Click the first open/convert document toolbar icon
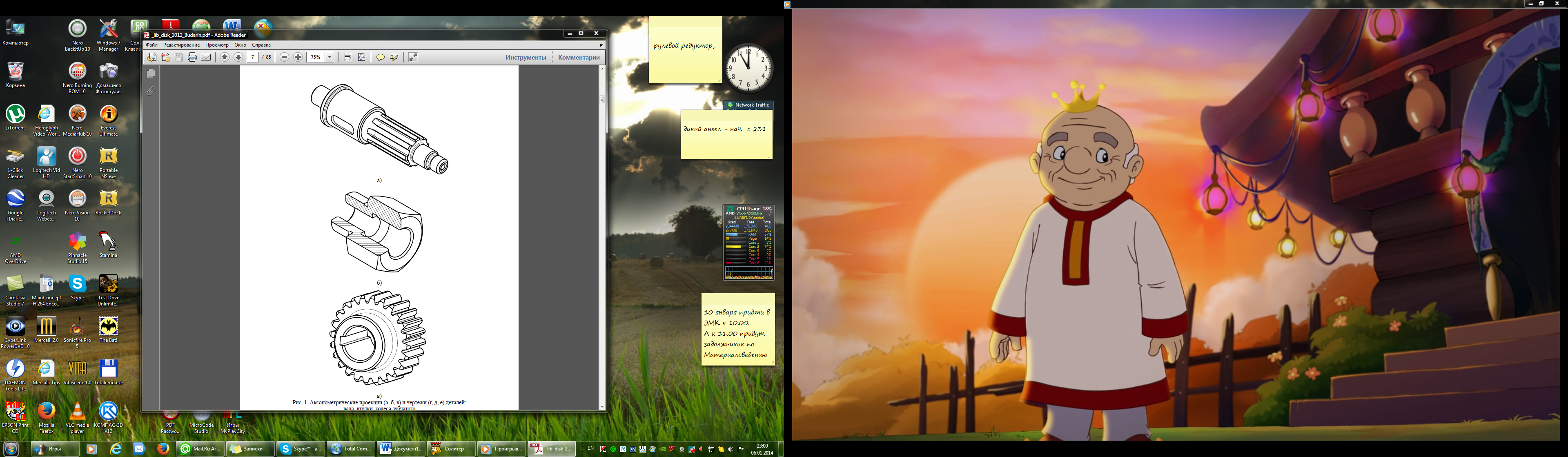 tap(151, 57)
